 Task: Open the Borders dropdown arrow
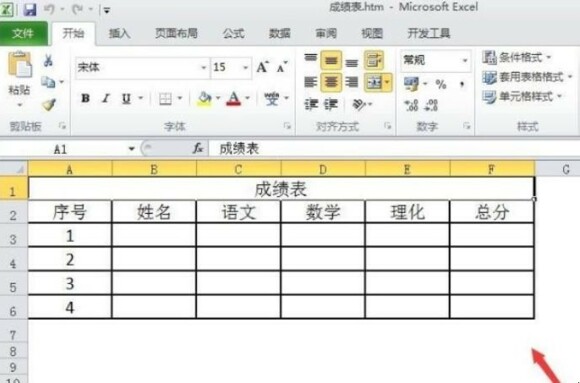pos(180,98)
